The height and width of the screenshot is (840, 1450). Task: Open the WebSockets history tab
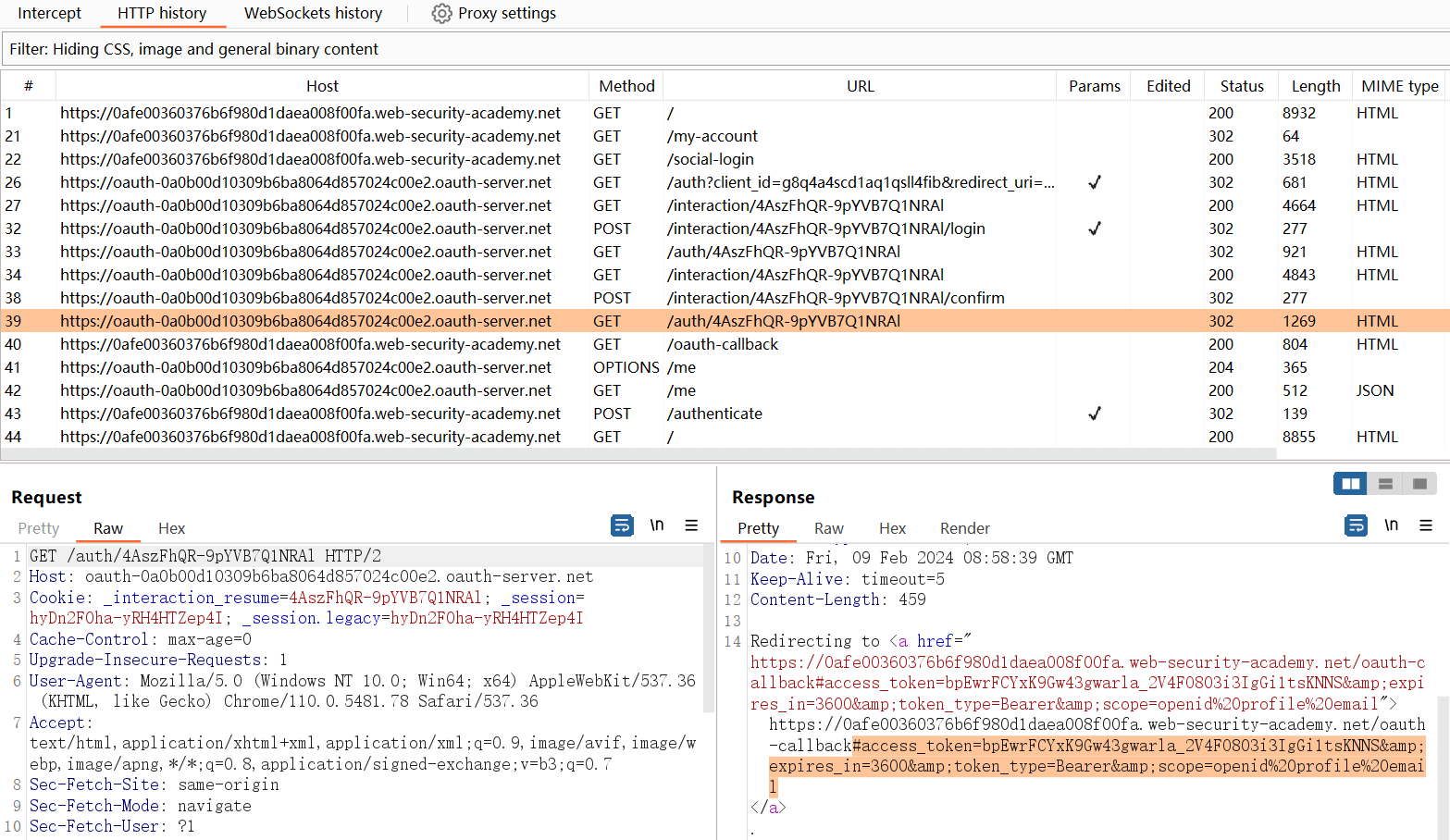[x=313, y=14]
